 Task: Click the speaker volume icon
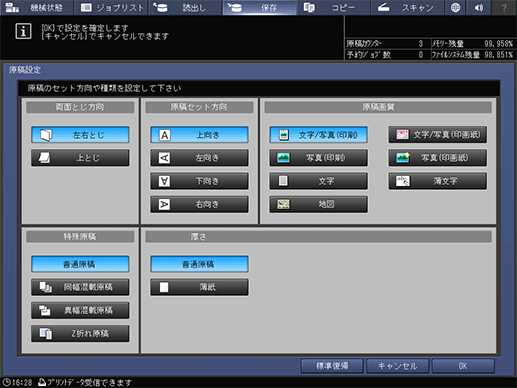point(479,7)
